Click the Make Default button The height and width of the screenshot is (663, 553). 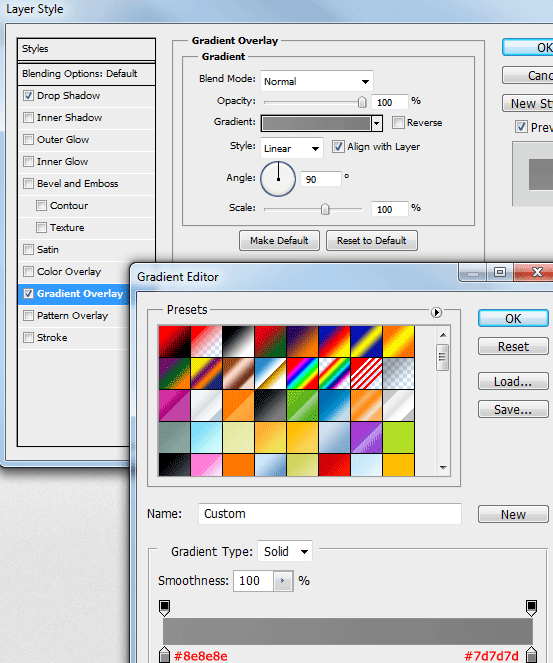(279, 241)
